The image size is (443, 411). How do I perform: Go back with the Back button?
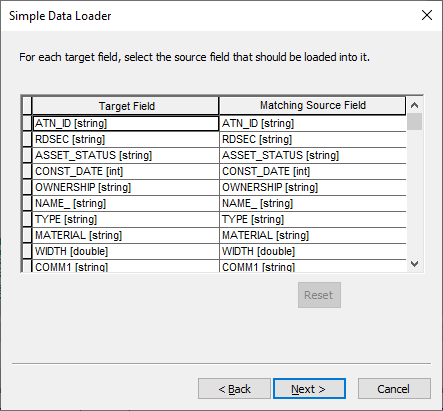coord(234,389)
